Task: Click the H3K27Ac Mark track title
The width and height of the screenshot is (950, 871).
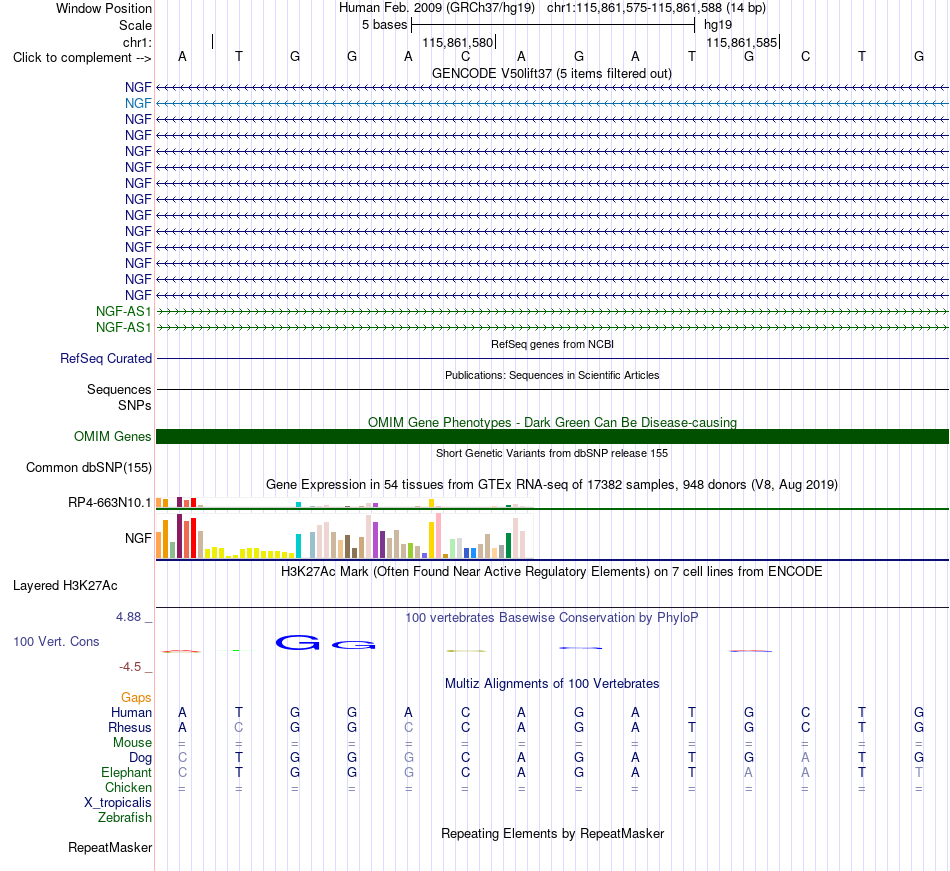Action: coord(552,572)
